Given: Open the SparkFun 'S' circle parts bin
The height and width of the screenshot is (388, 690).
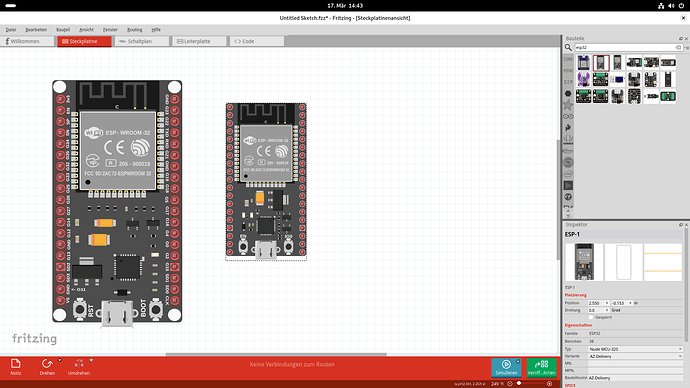Looking at the screenshot, I should click(568, 162).
